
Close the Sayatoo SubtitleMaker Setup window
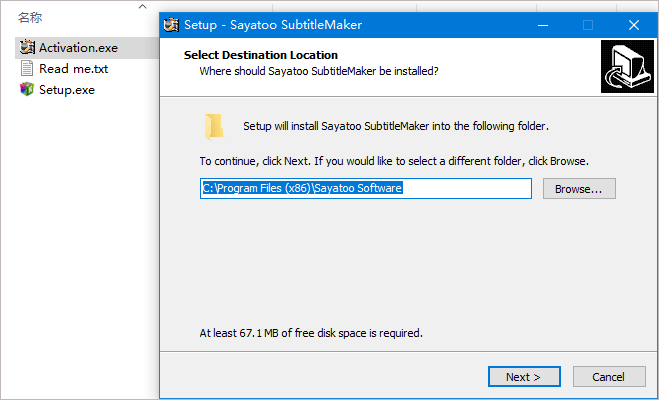pos(633,25)
